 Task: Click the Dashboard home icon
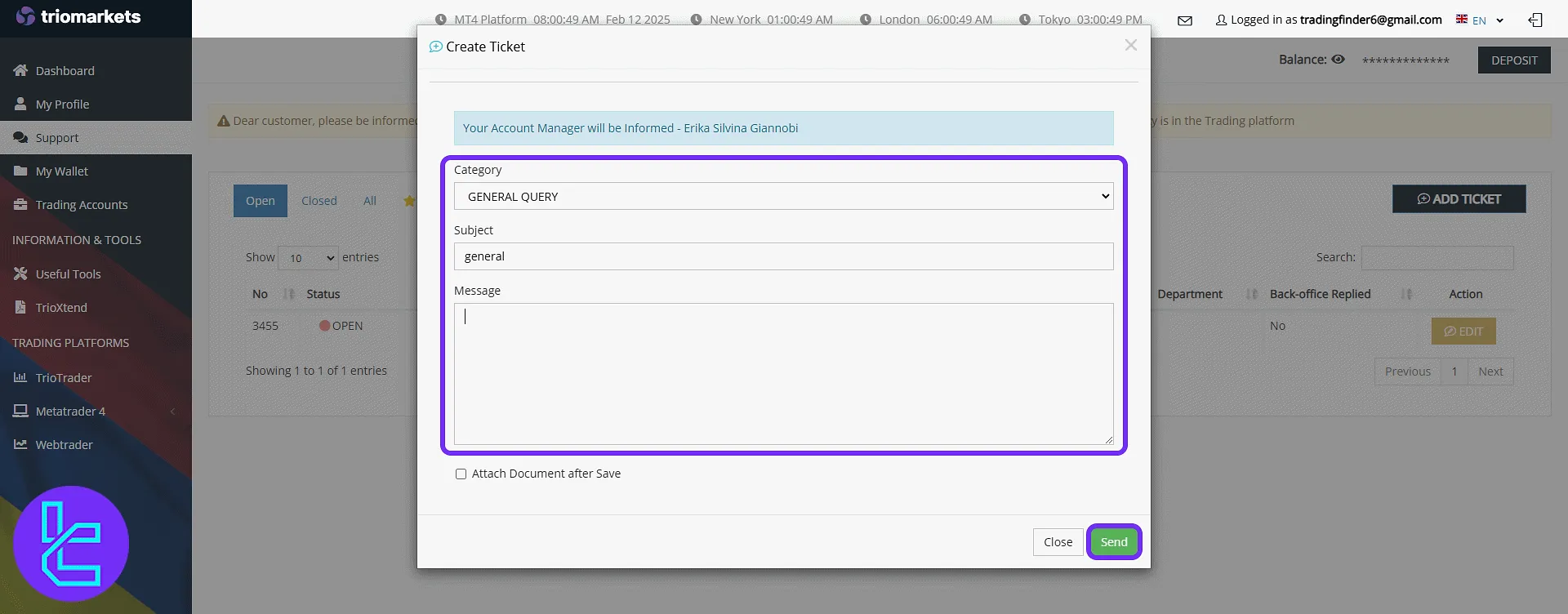pos(20,70)
